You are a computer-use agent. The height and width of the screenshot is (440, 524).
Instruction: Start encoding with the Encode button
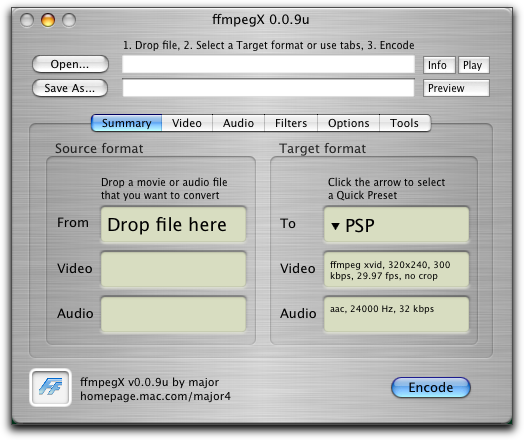pyautogui.click(x=431, y=388)
